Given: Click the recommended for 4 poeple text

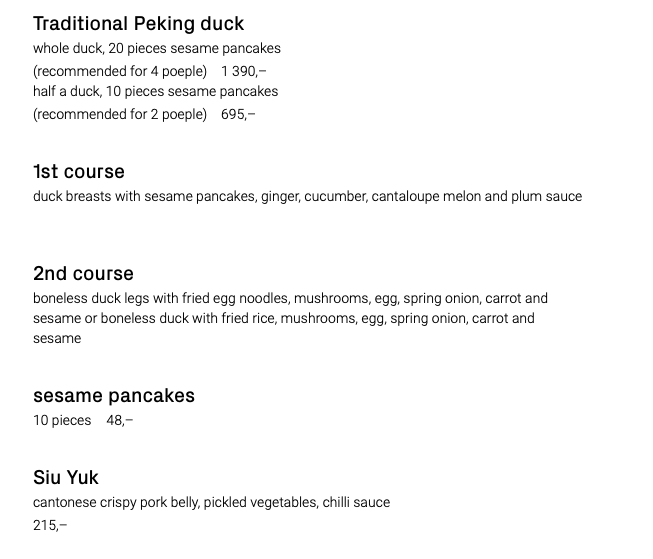Looking at the screenshot, I should coord(120,71).
